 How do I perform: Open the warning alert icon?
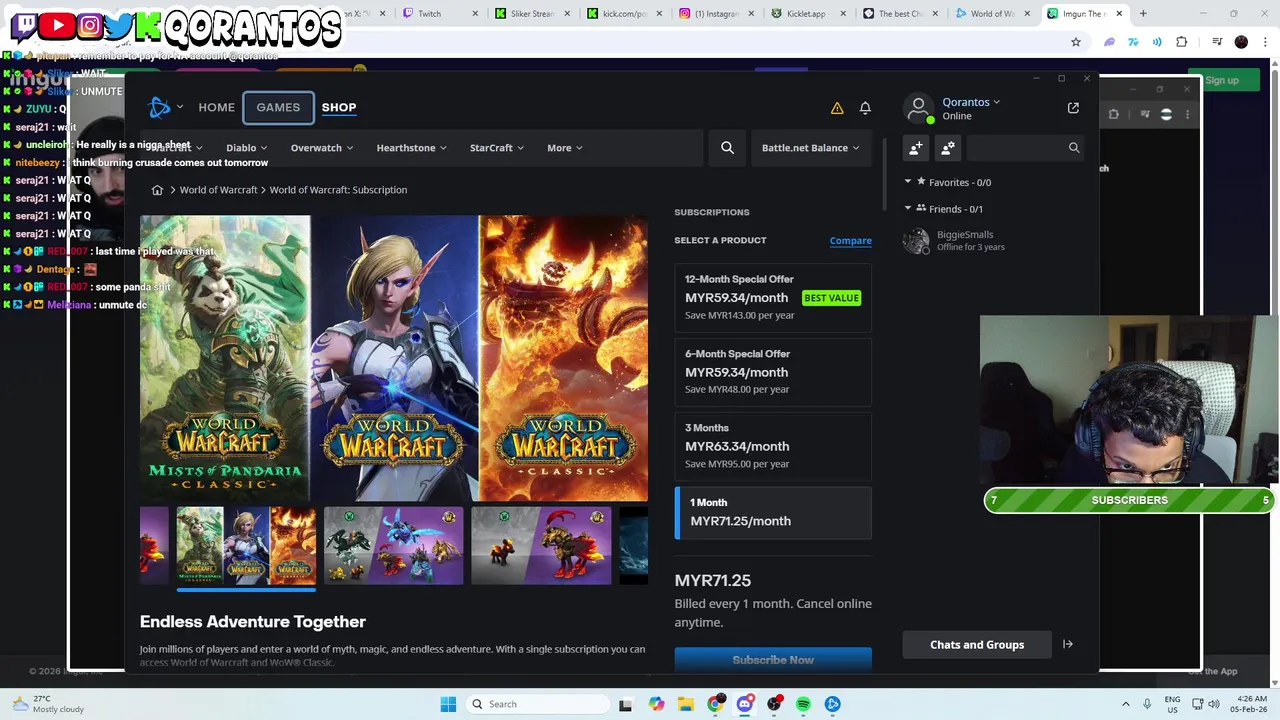[837, 108]
